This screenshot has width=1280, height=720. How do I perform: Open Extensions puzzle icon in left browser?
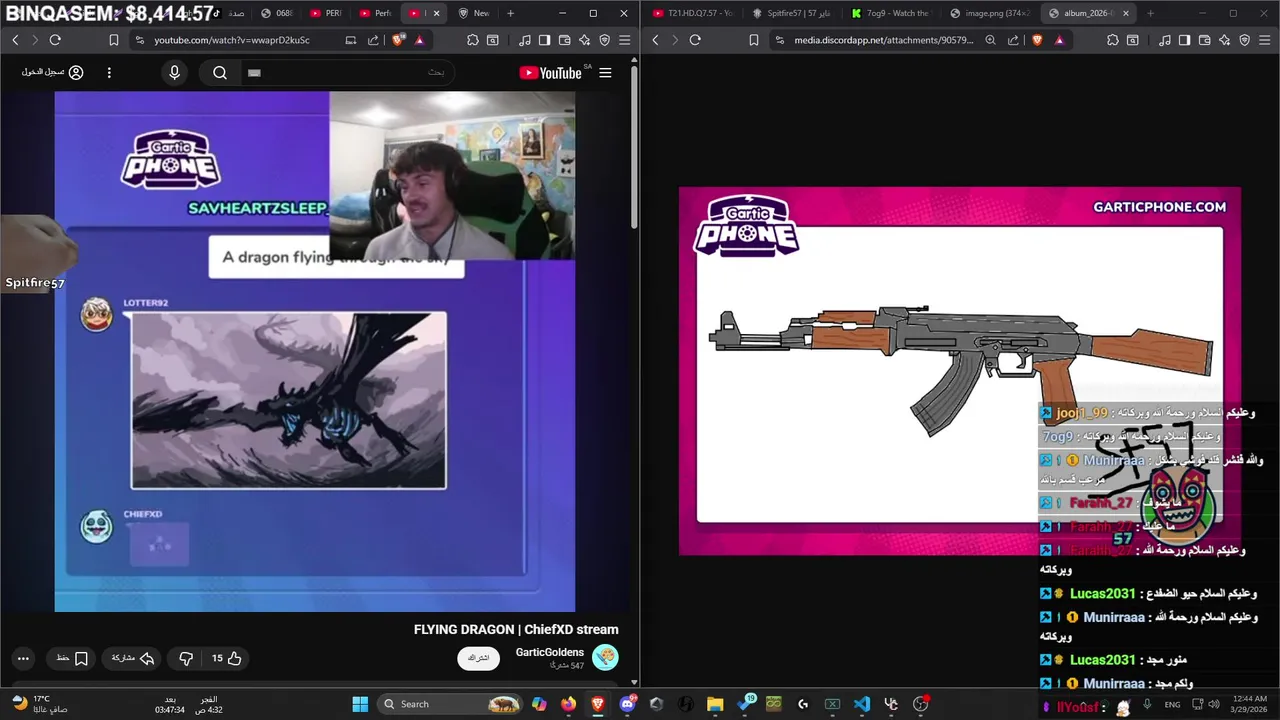[x=473, y=40]
